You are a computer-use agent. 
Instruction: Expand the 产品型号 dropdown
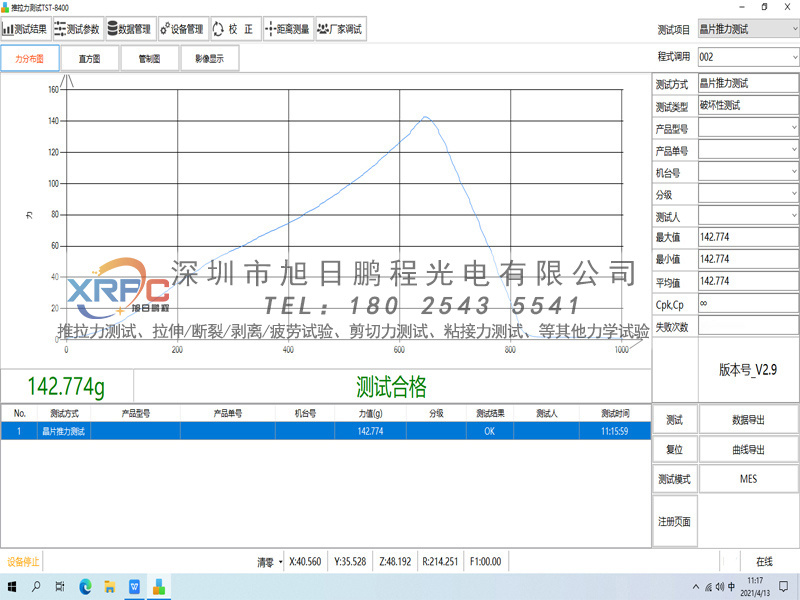coord(794,128)
